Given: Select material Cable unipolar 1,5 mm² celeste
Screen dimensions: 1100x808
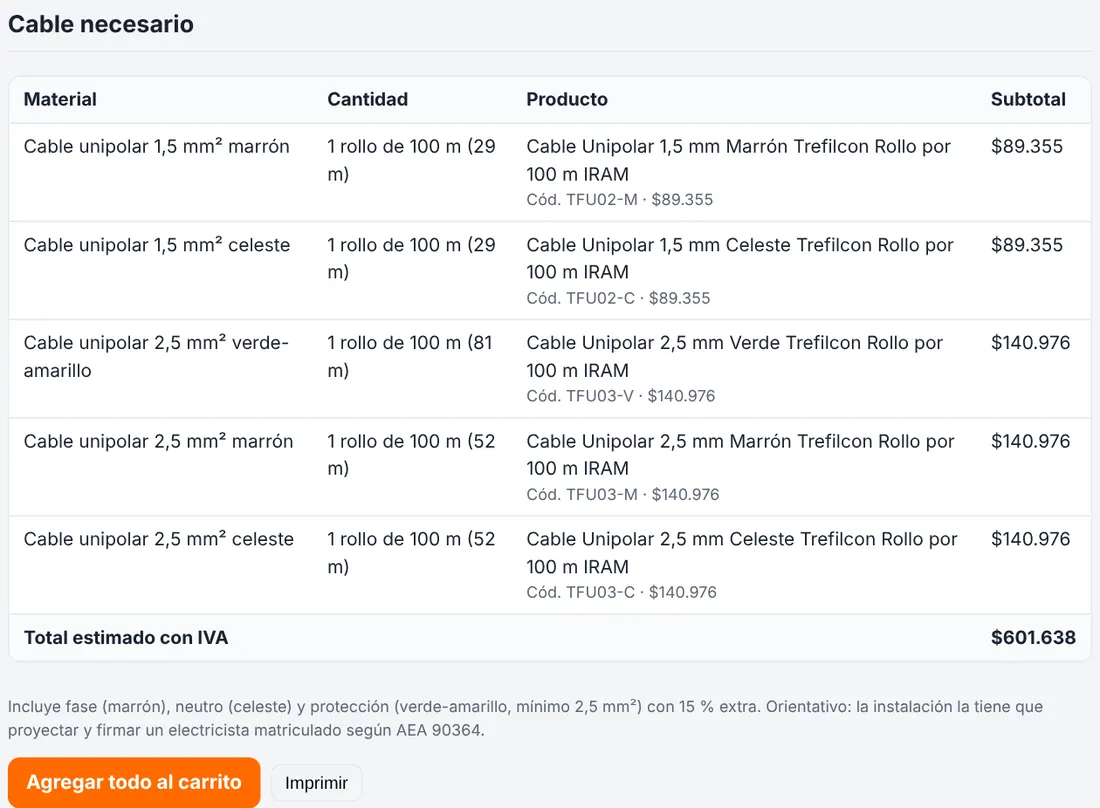Looking at the screenshot, I should 157,245.
